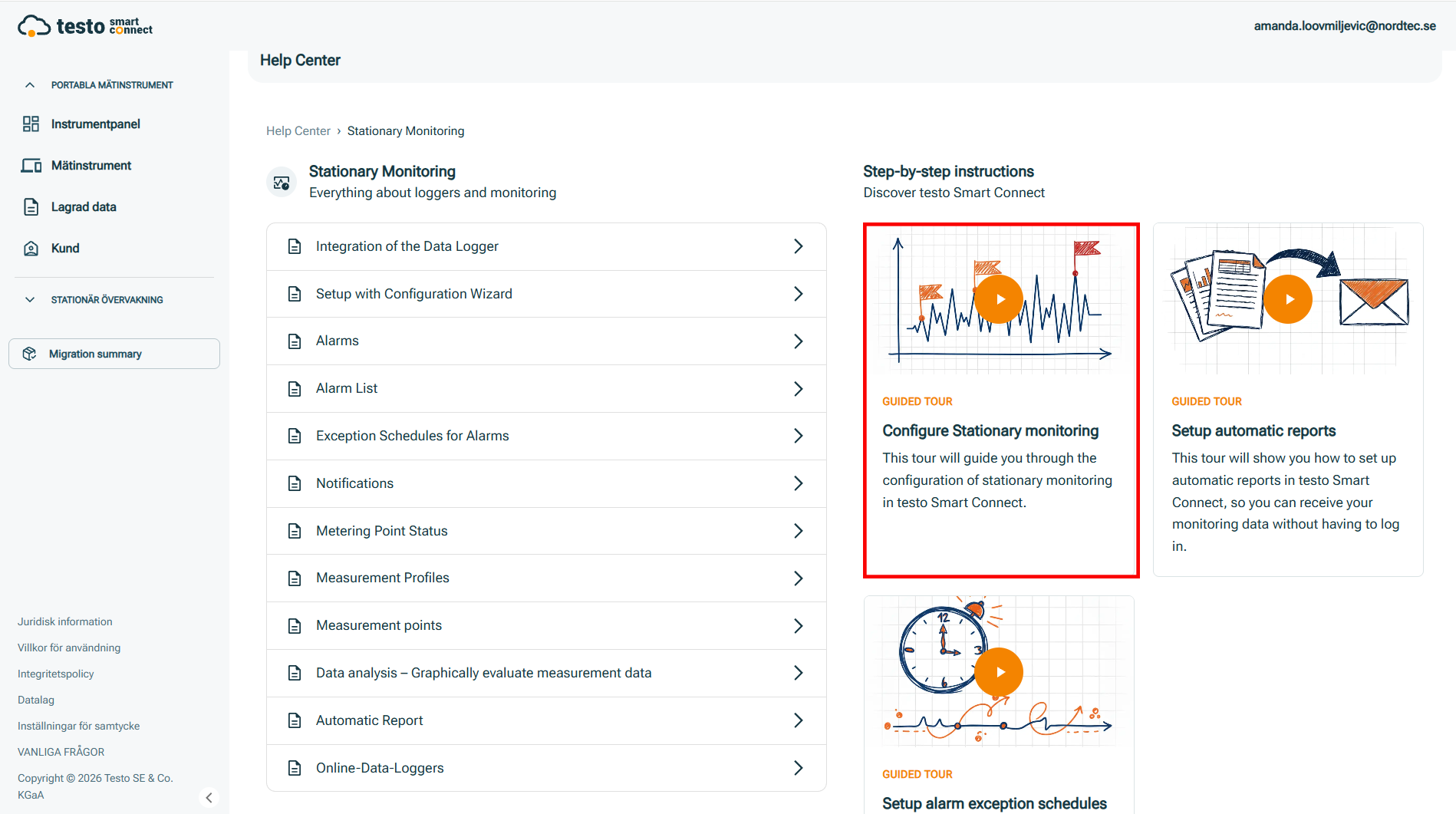This screenshot has width=1456, height=814.
Task: Open Measurement Profiles chevron
Action: pyautogui.click(x=798, y=578)
